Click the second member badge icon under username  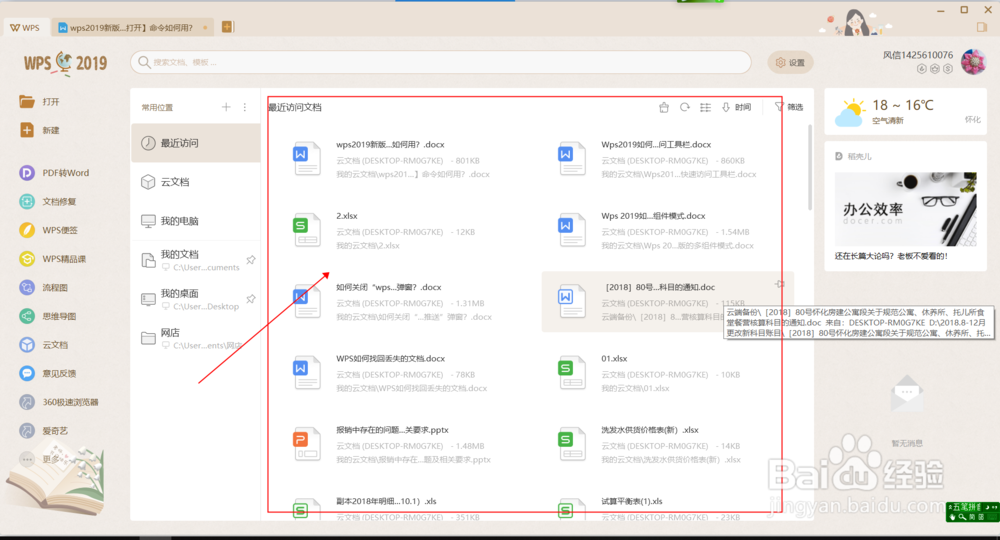pos(935,69)
